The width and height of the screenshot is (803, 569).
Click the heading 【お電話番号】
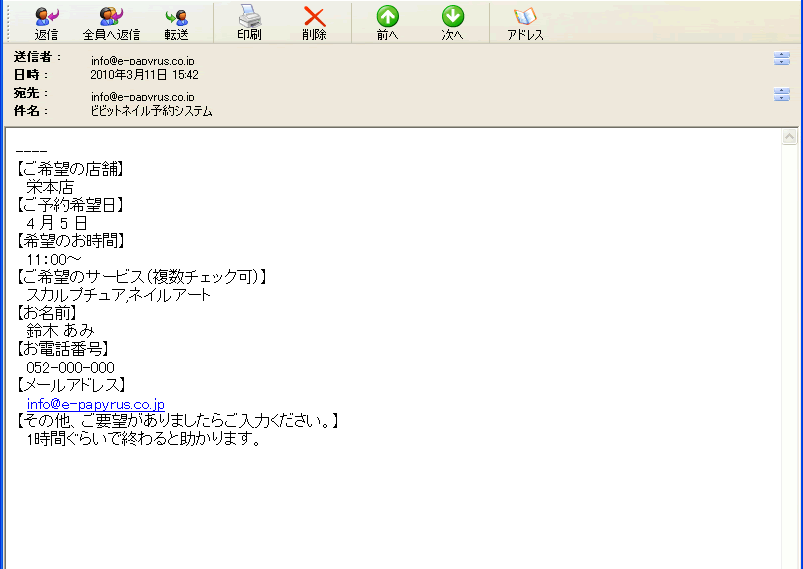coord(62,349)
